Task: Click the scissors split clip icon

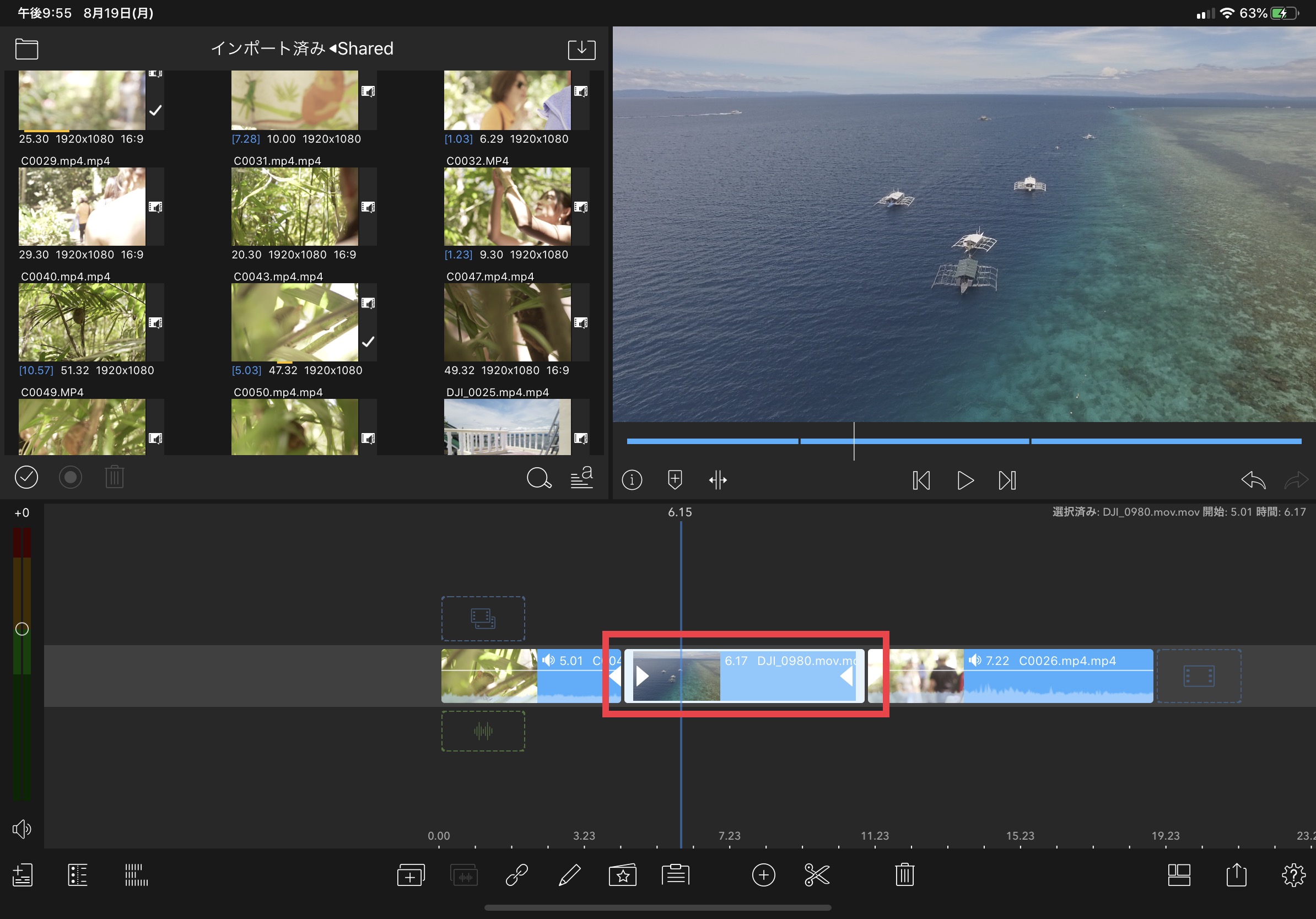Action: pyautogui.click(x=817, y=875)
